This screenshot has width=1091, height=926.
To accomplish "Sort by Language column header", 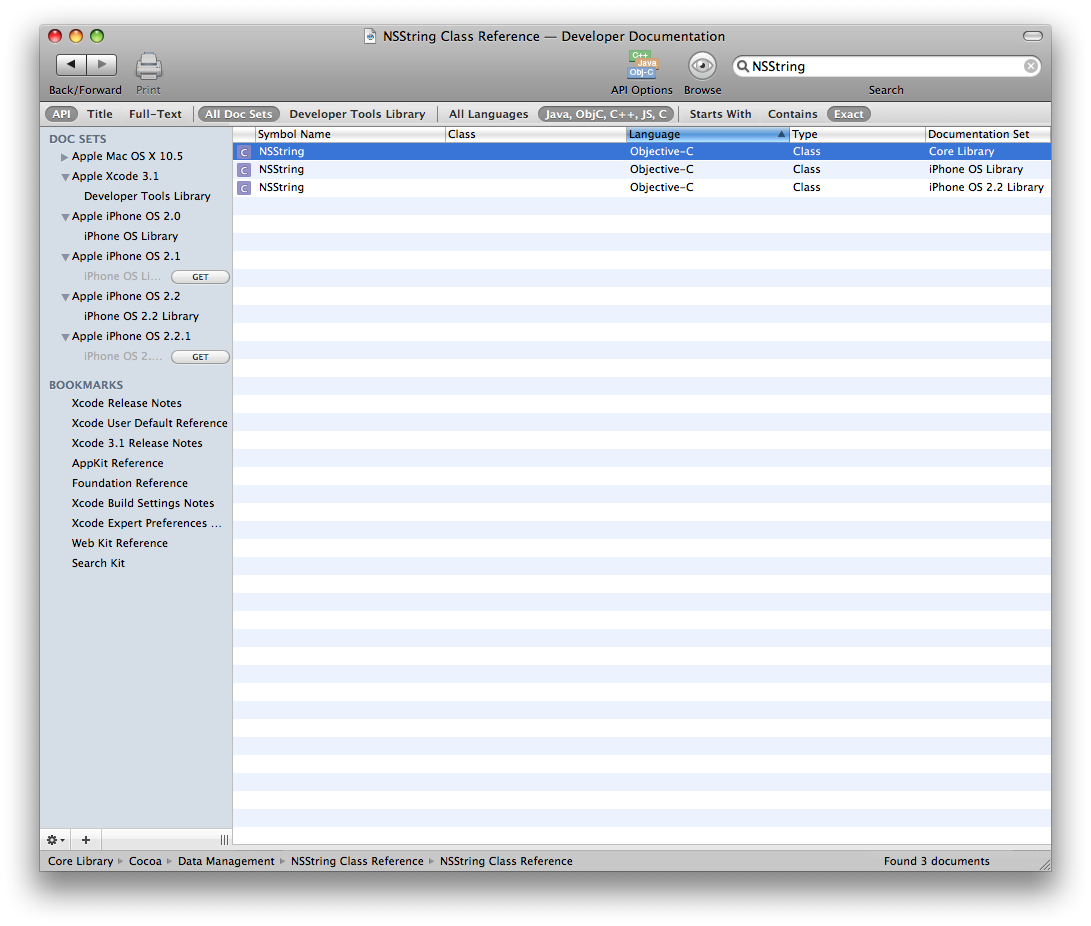I will pyautogui.click(x=707, y=134).
